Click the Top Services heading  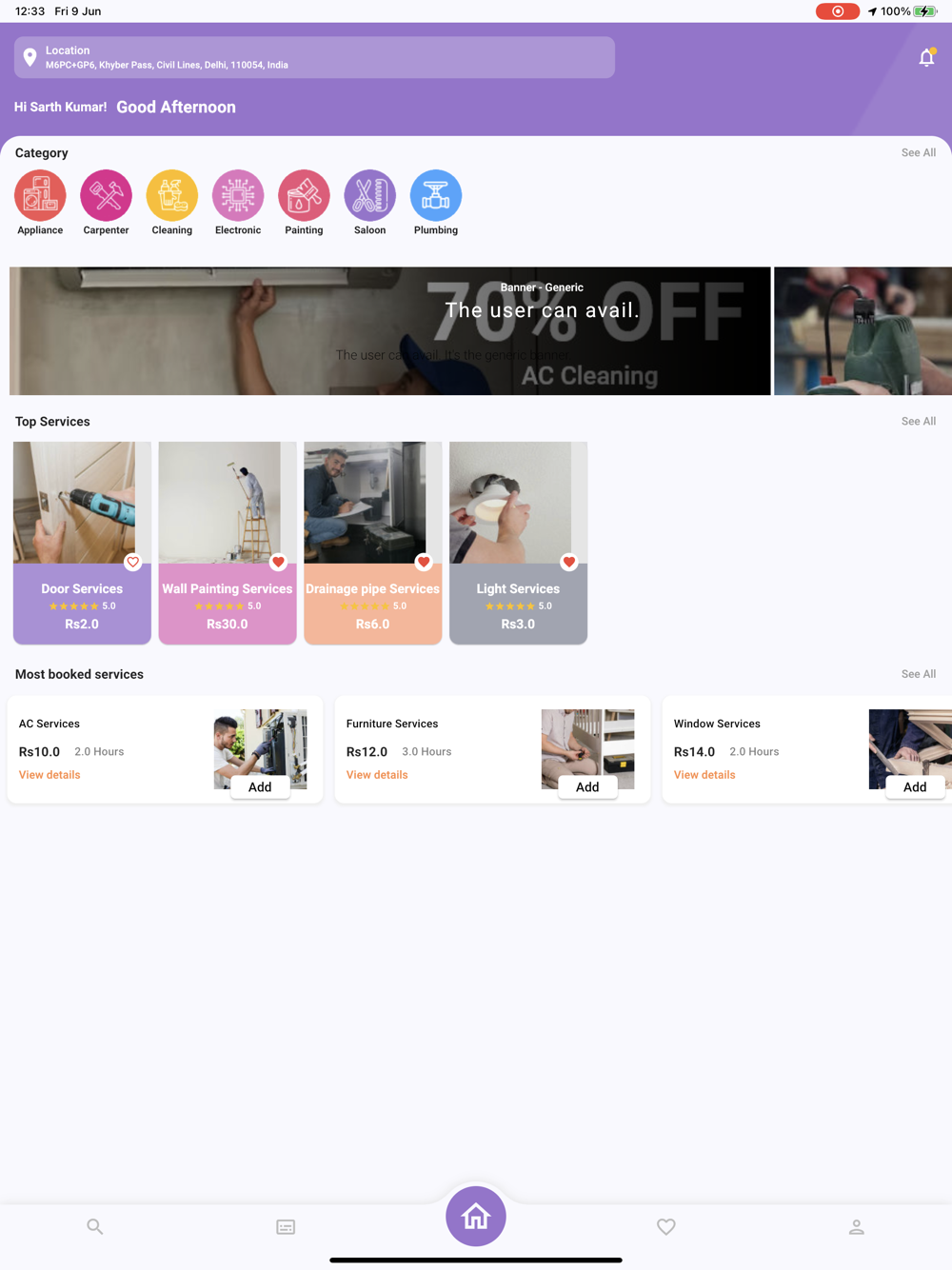[x=52, y=422]
